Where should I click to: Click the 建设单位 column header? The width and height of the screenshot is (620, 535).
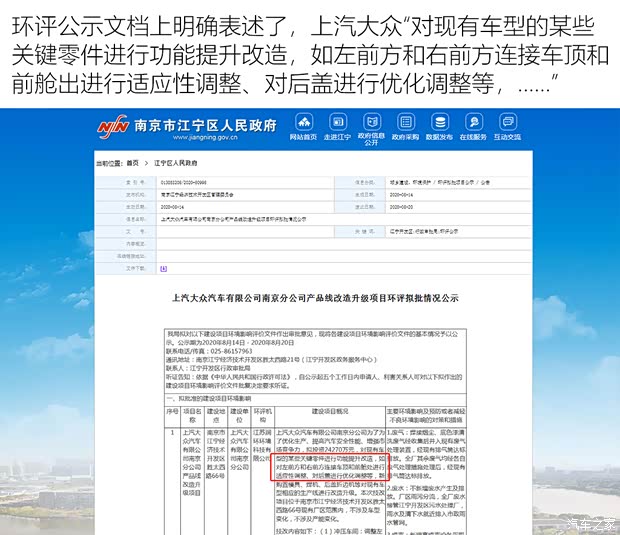pos(239,416)
